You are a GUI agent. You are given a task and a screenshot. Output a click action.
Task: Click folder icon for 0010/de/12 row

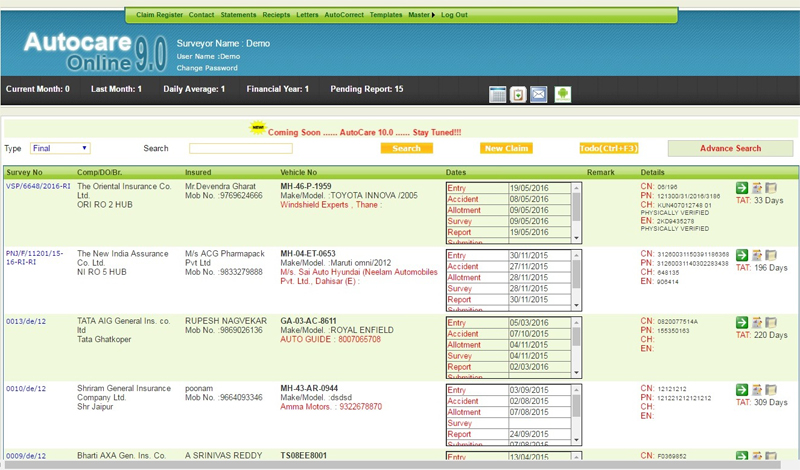coord(771,390)
